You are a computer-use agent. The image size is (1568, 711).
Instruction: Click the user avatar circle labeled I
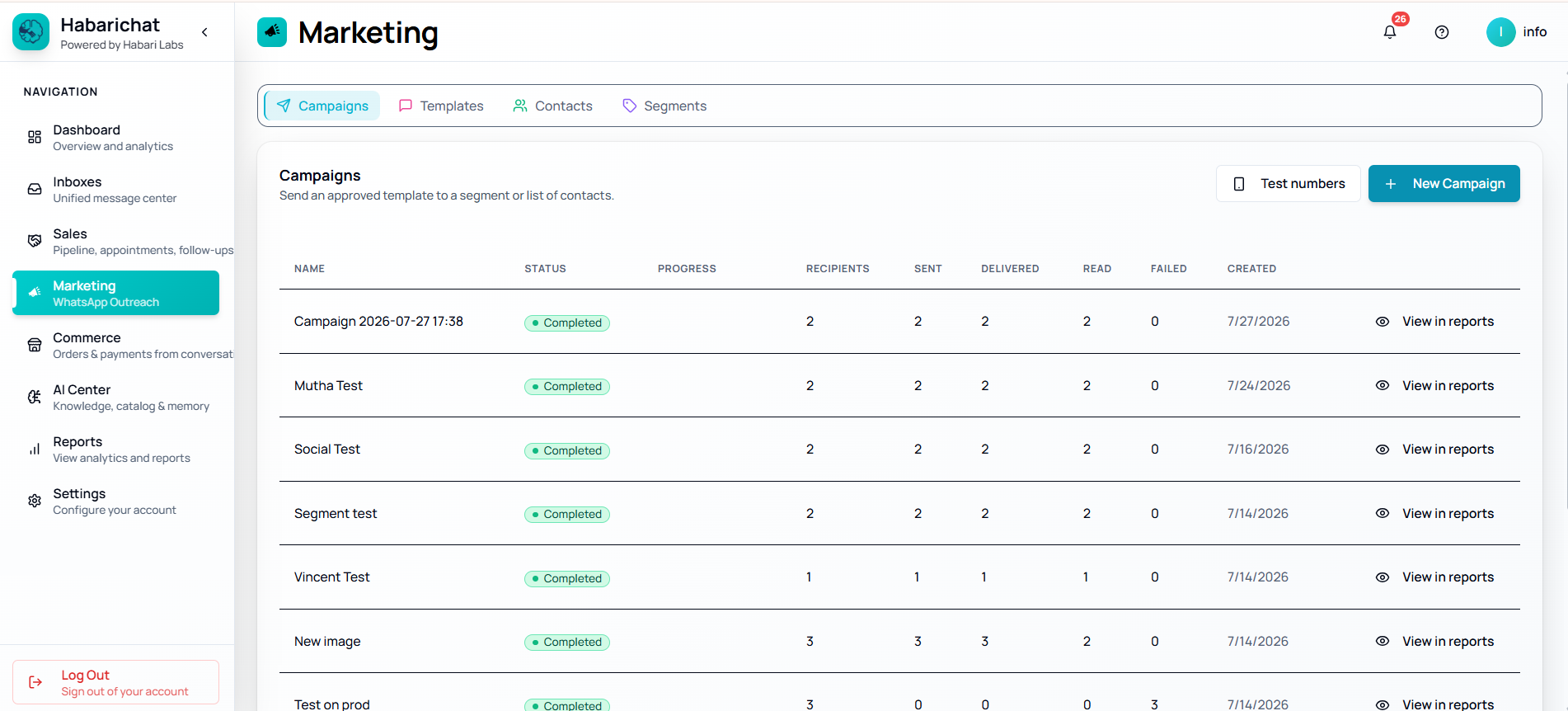1500,32
